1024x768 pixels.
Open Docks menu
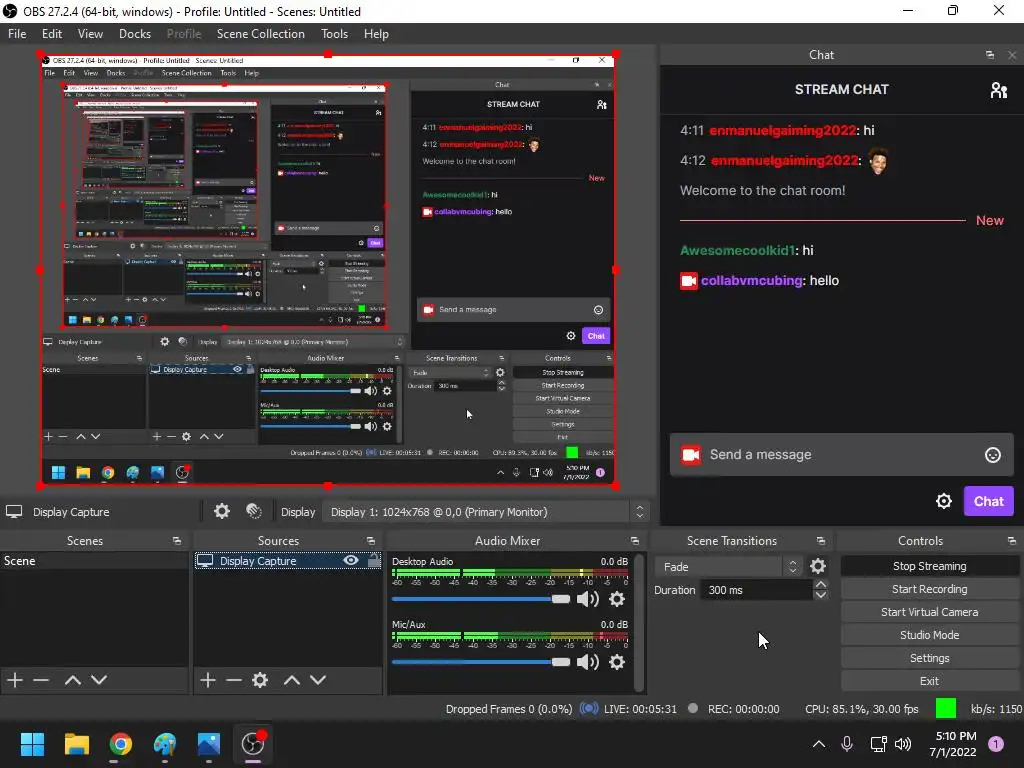coord(135,34)
